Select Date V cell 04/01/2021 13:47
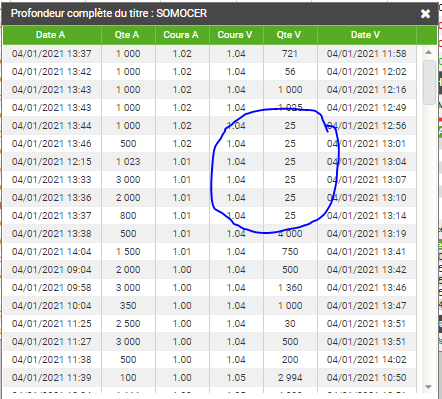Image resolution: width=442 pixels, height=399 pixels. click(367, 306)
